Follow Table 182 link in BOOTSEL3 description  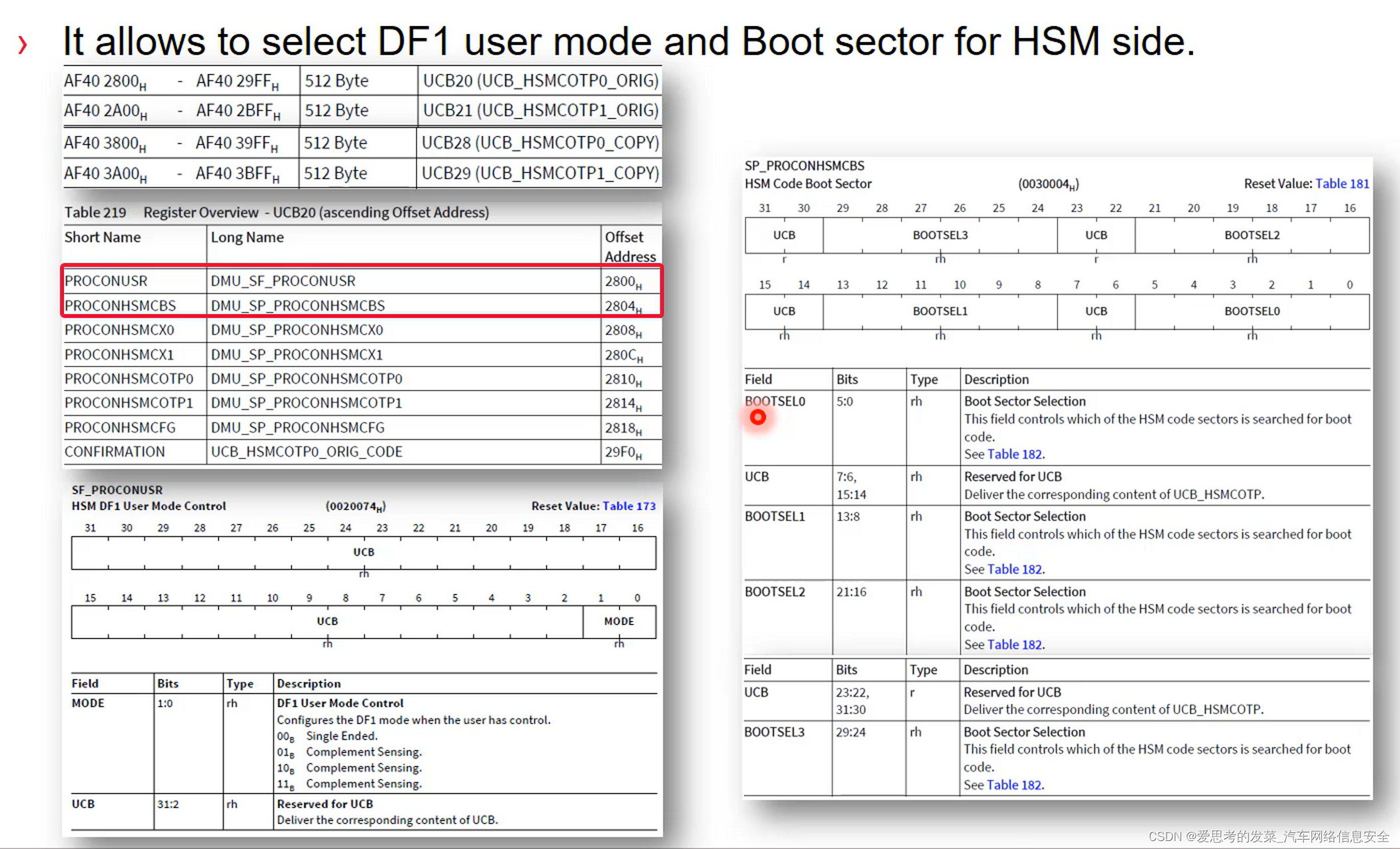pyautogui.click(x=1013, y=785)
